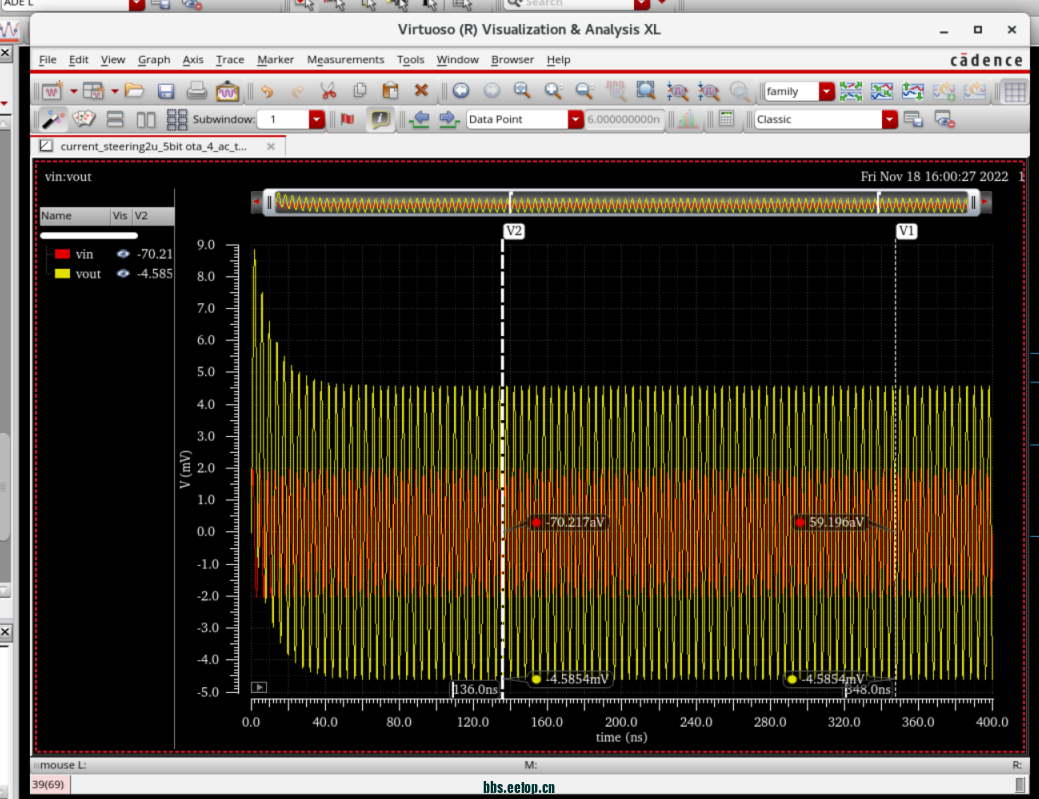Click the new graph window icon
Viewport: 1039px width, 799px height.
click(52, 91)
